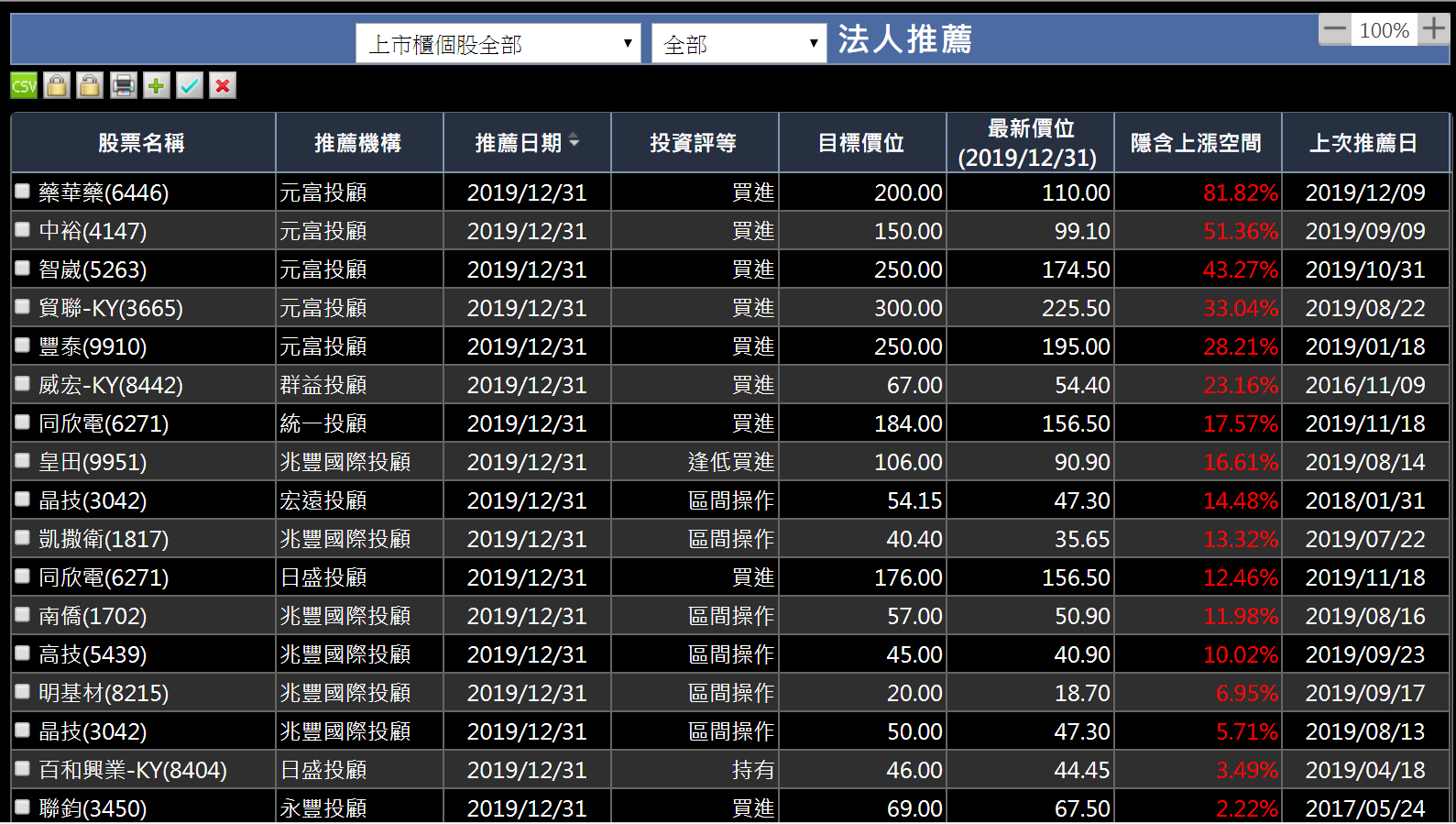Click the green CSV export icon
Image resolution: width=1456 pixels, height=824 pixels.
[24, 86]
